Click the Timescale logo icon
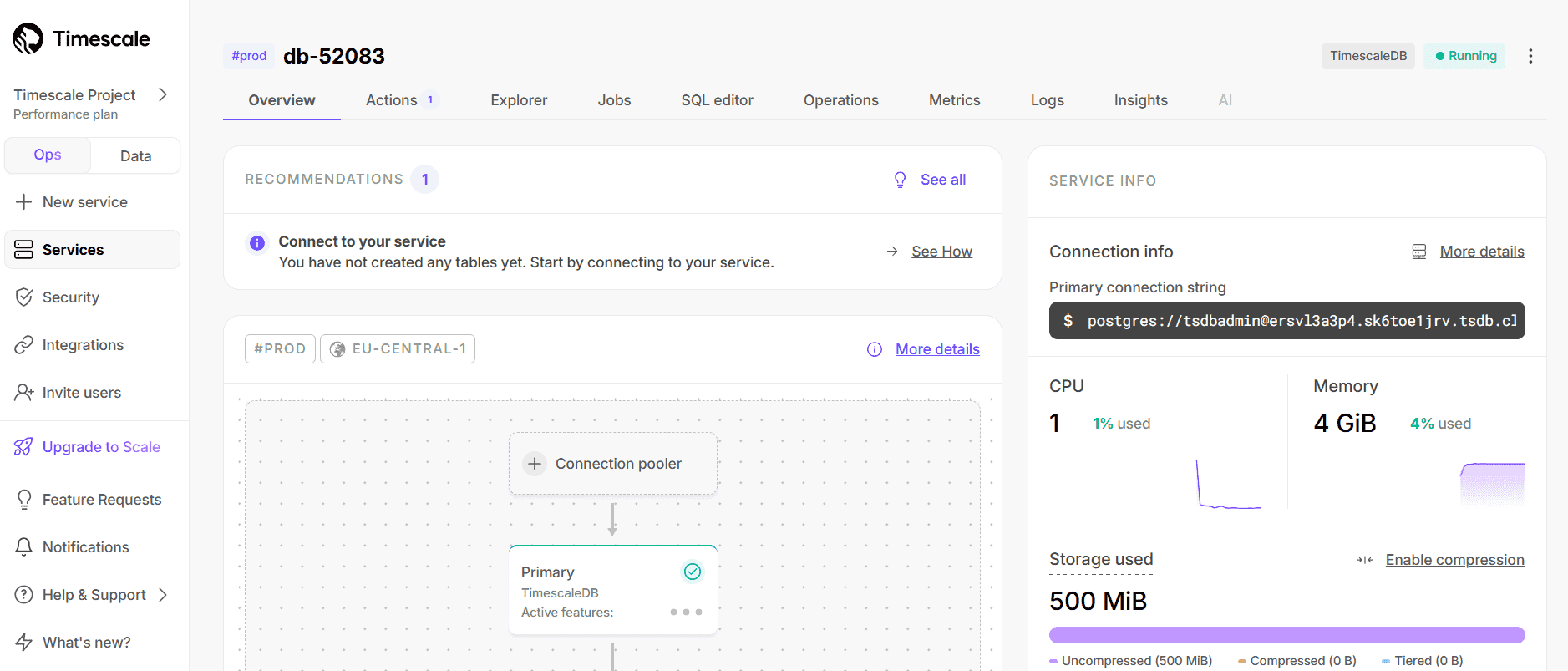 point(28,38)
